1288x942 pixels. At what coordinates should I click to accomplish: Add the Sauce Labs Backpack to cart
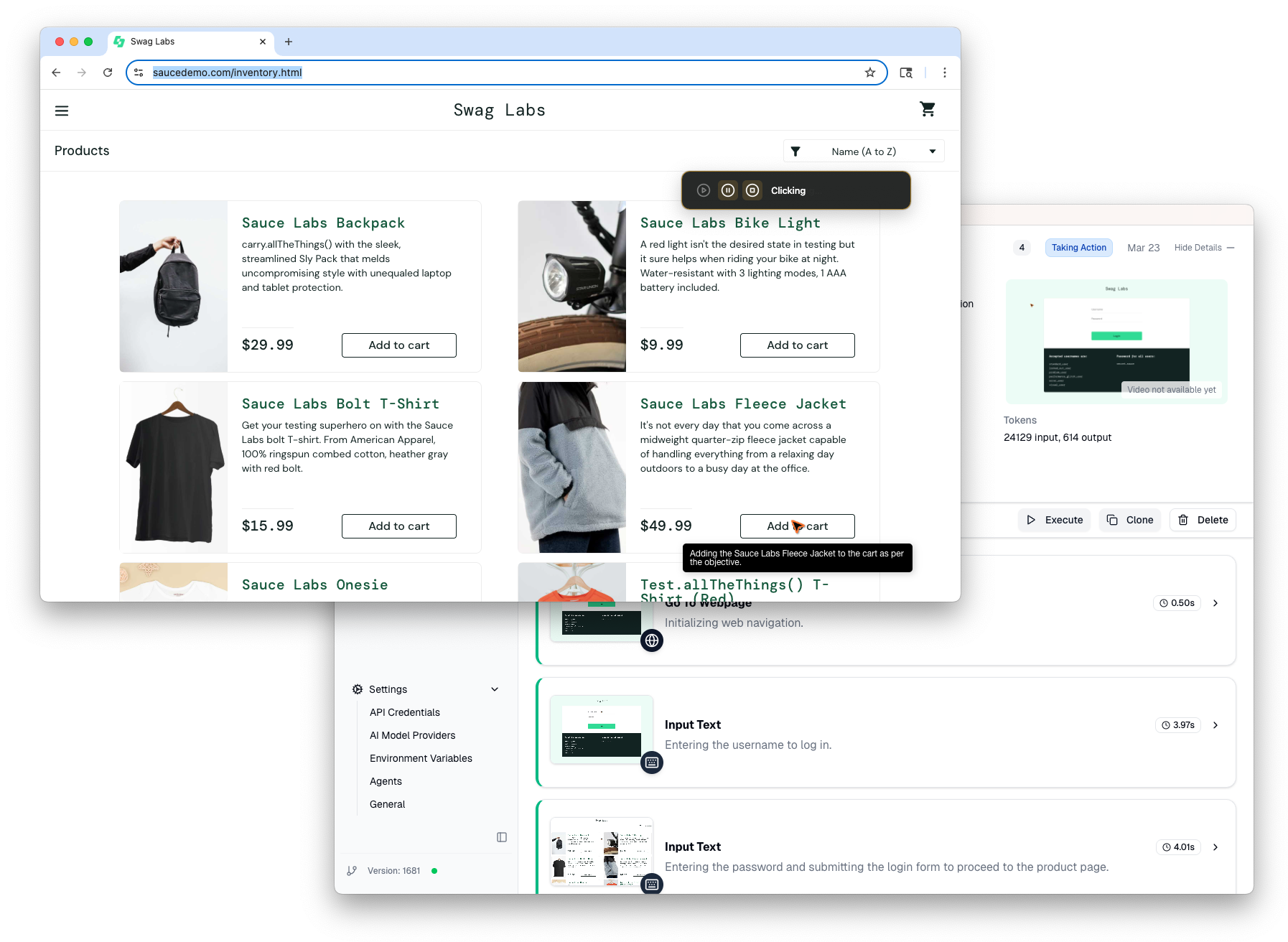coord(398,345)
